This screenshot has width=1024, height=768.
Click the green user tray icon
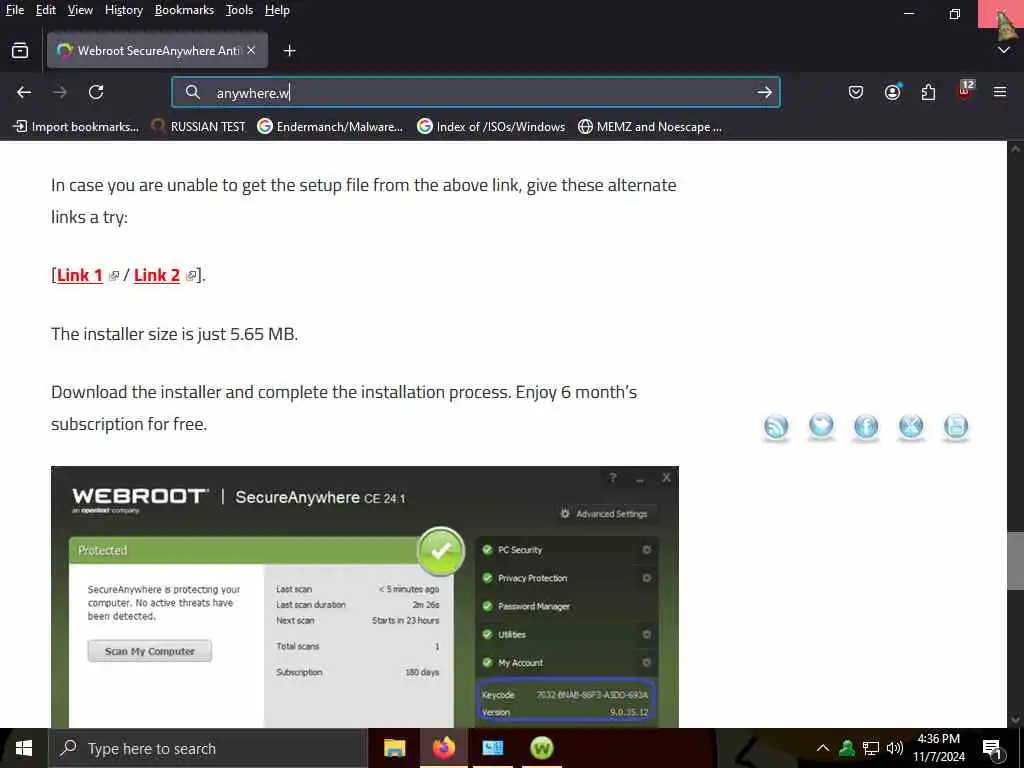click(847, 748)
